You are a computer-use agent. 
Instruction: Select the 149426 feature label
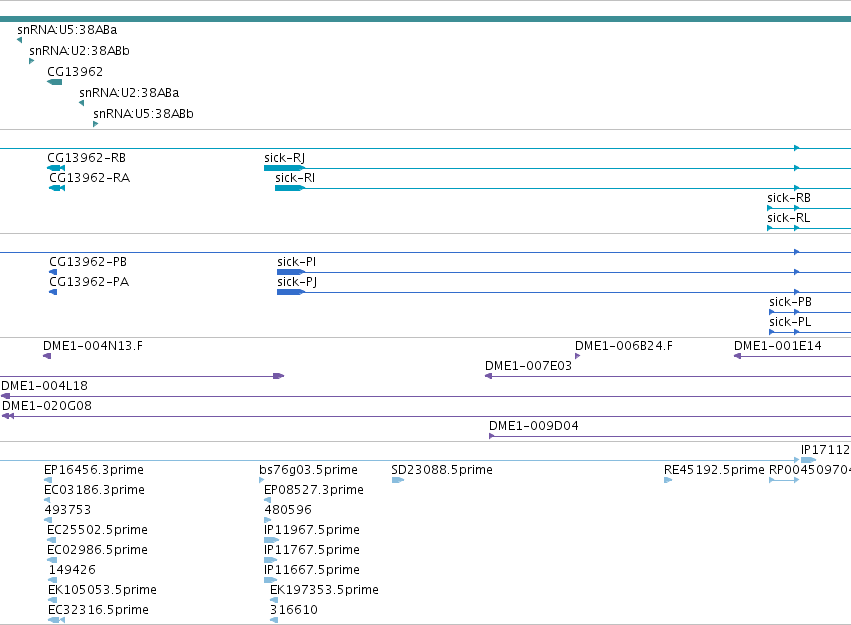pos(72,570)
